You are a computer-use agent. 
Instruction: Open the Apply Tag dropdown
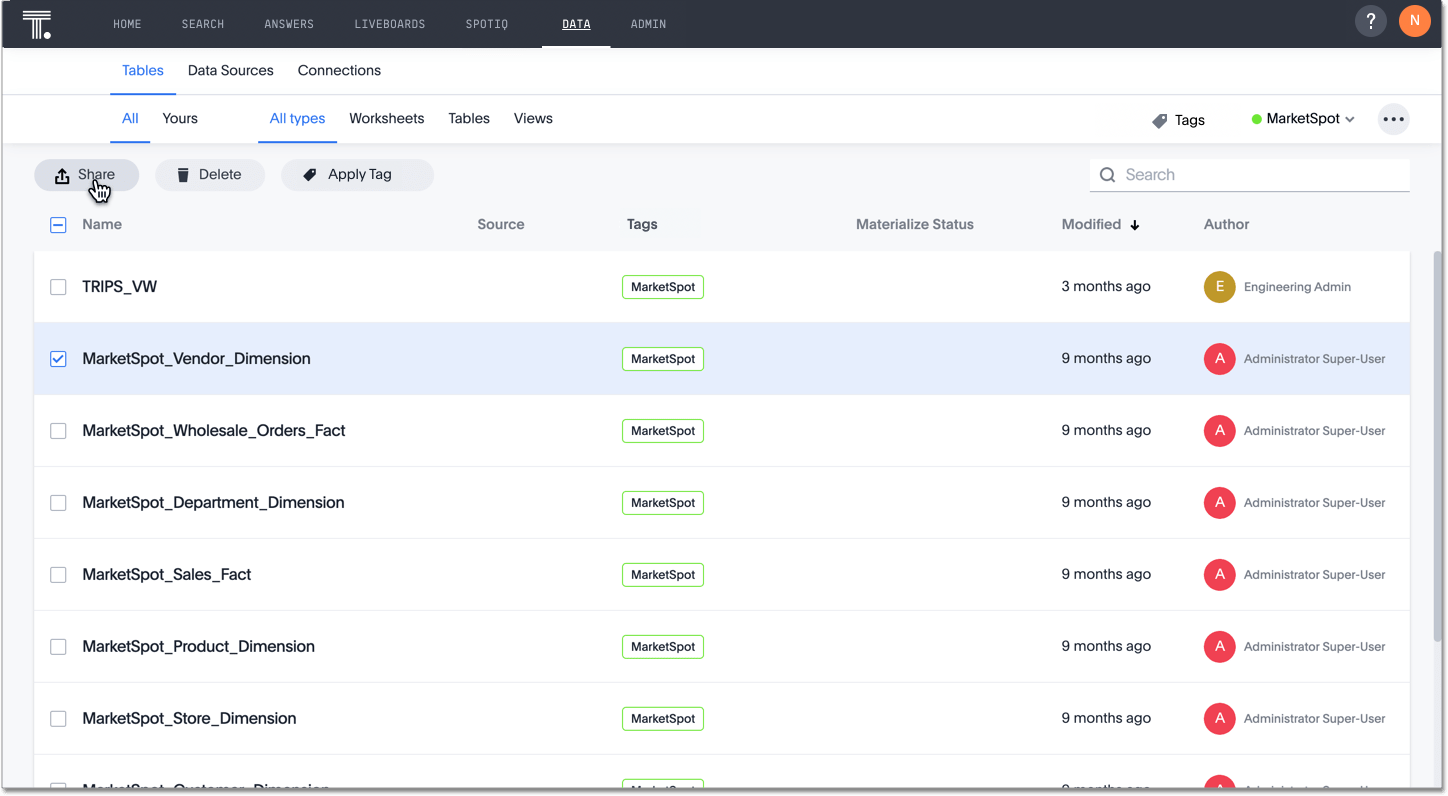click(x=357, y=175)
